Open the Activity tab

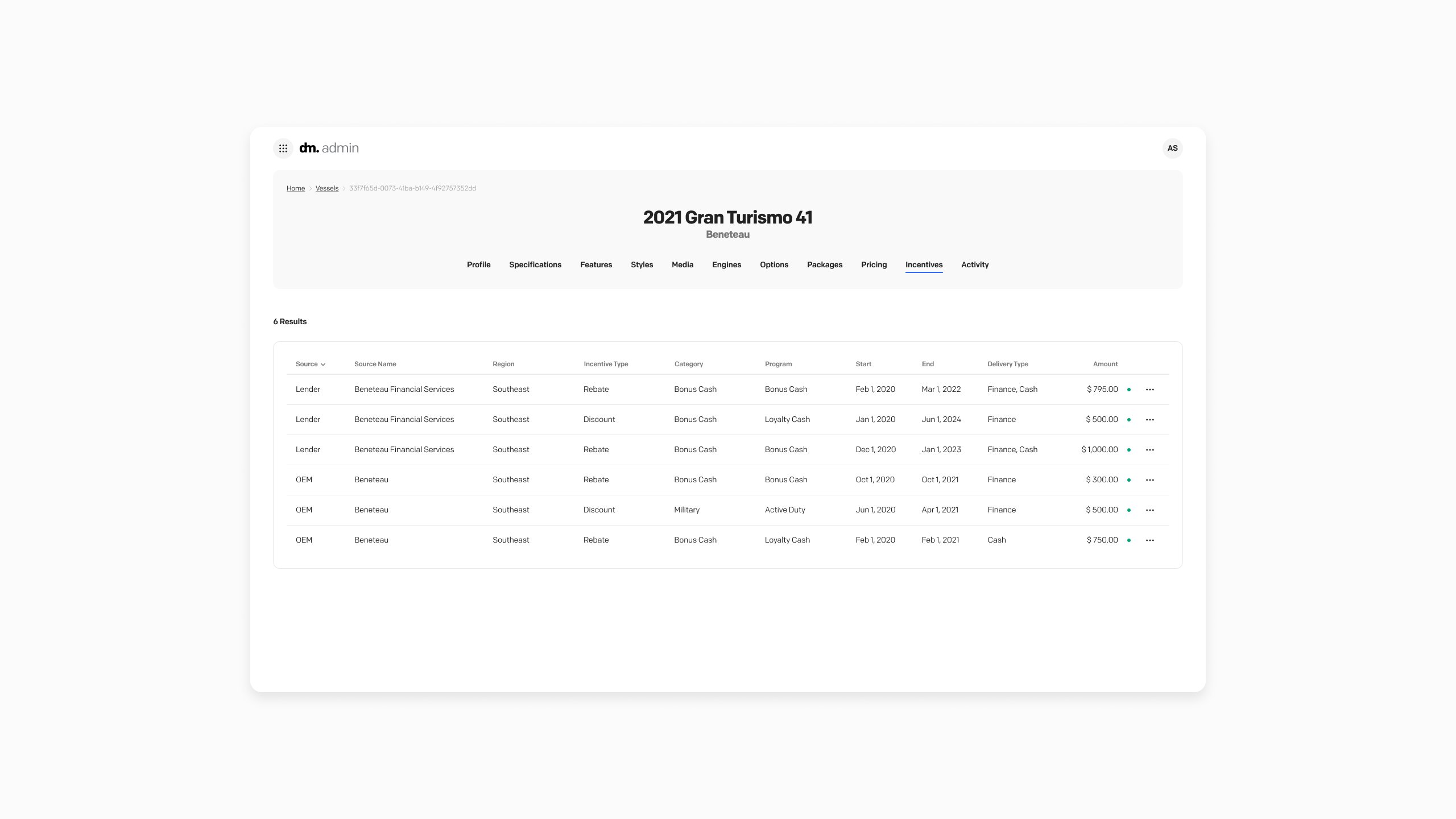(974, 265)
